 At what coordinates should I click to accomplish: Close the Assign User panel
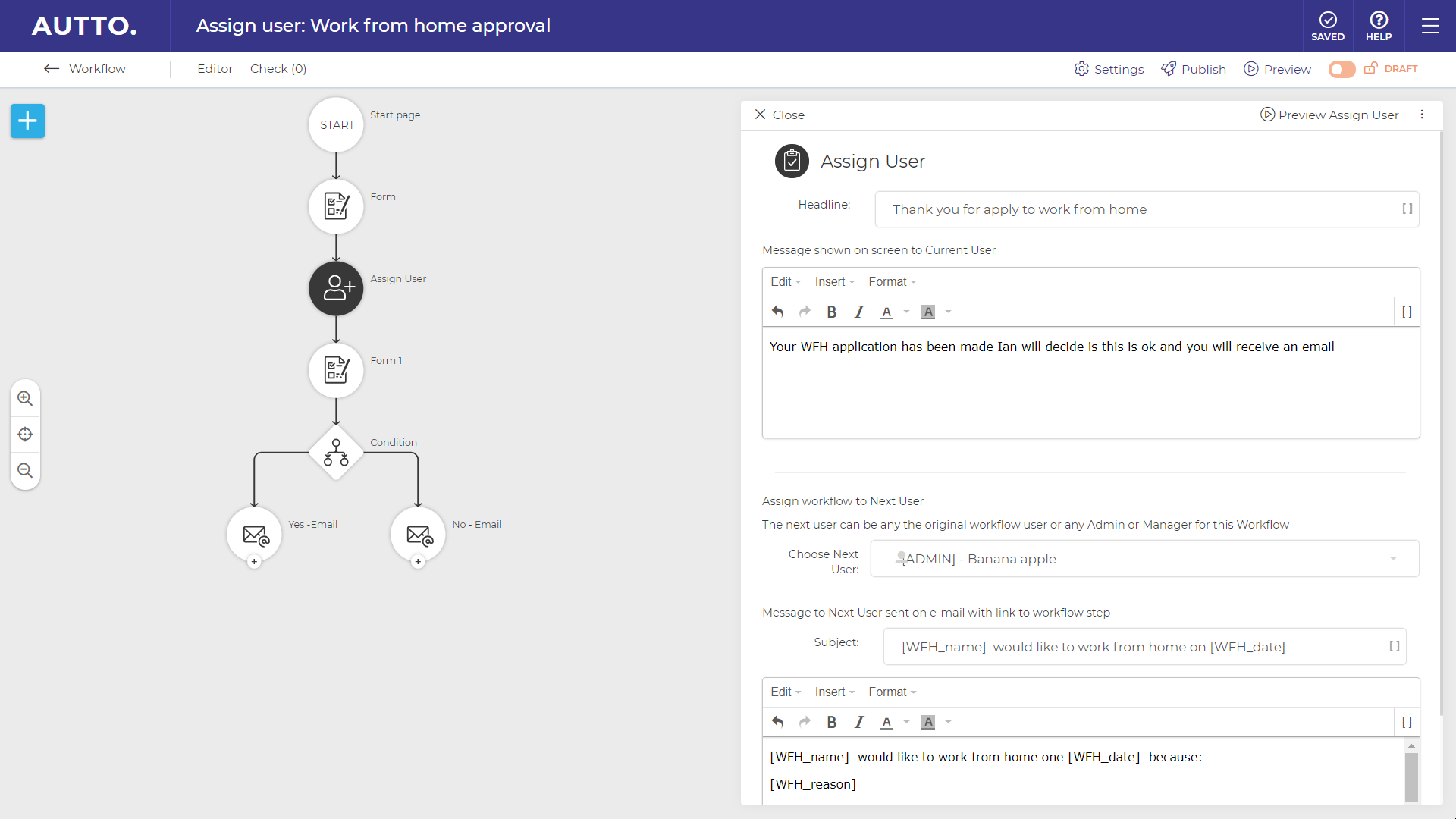click(x=780, y=115)
